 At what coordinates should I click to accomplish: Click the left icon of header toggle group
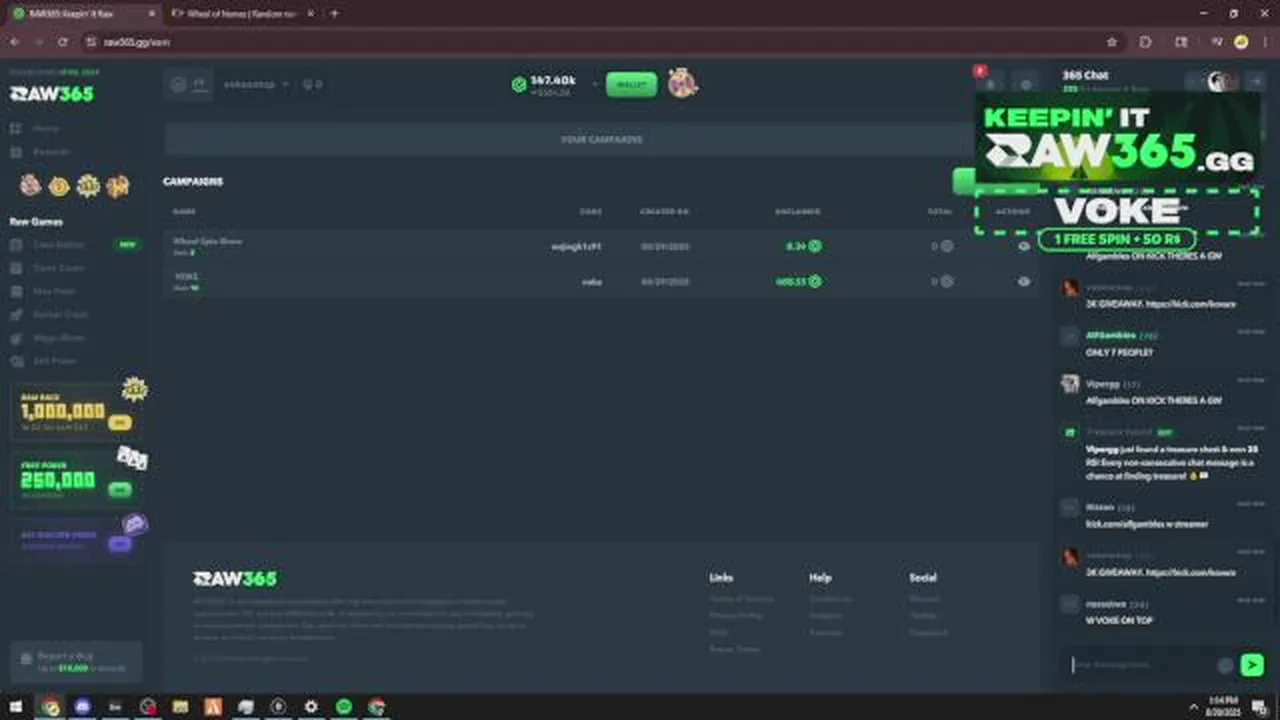[x=178, y=85]
